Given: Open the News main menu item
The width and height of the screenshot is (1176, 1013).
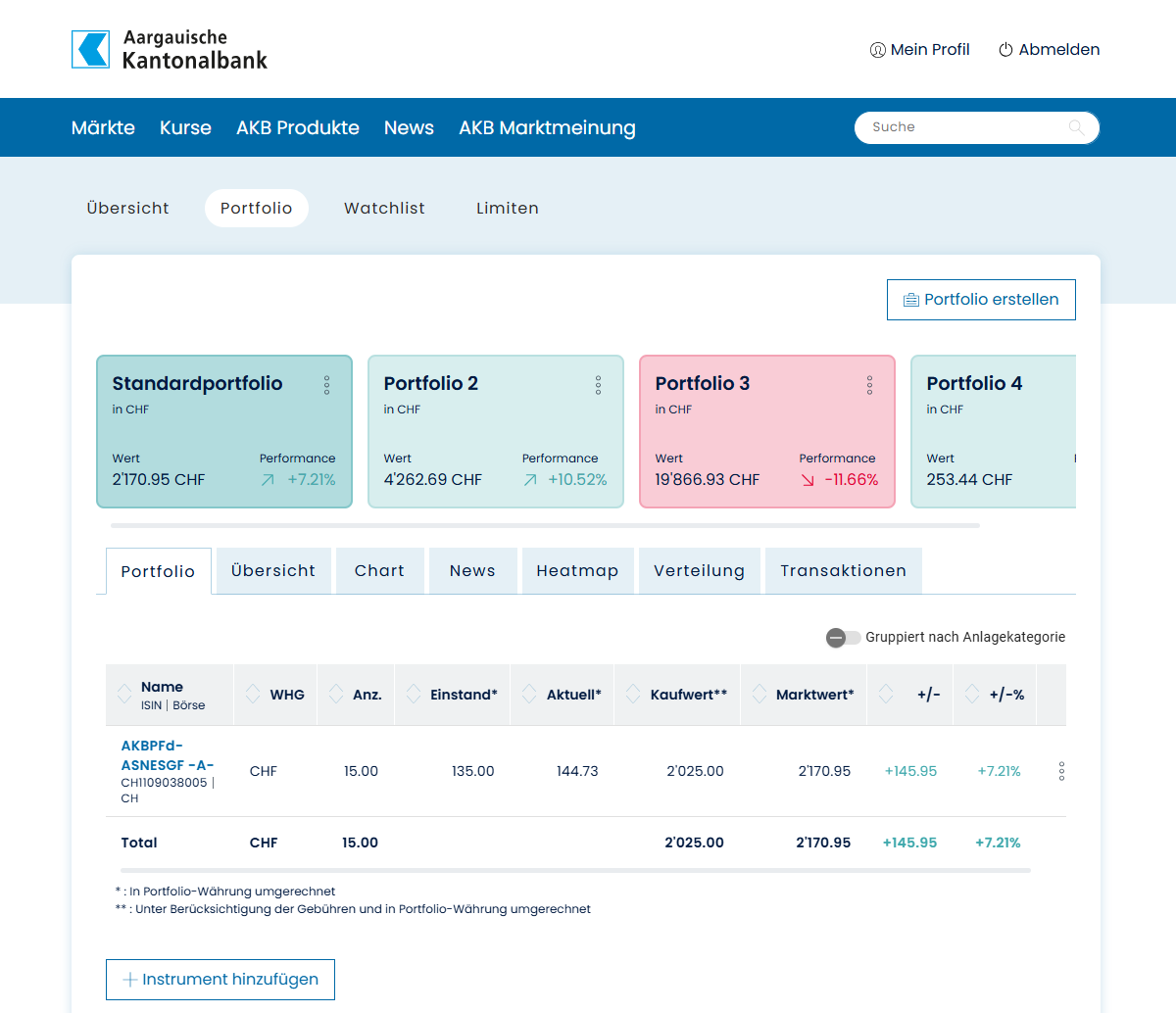Looking at the screenshot, I should 409,127.
